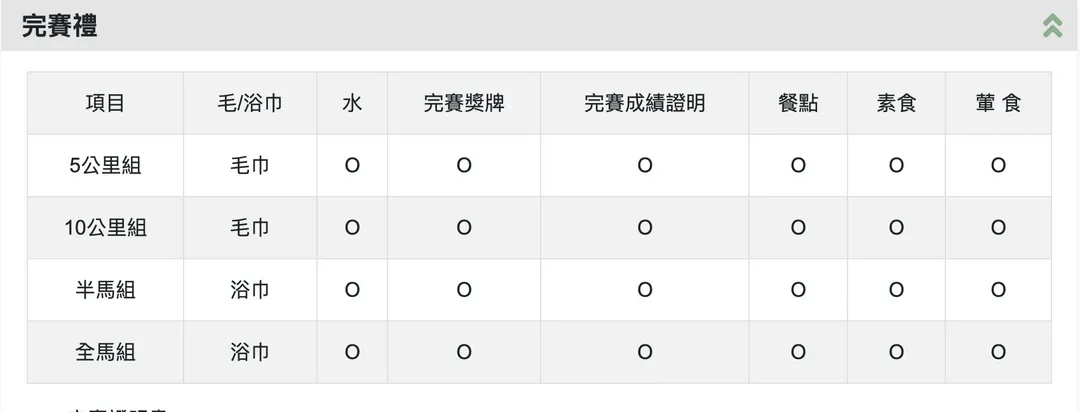Click the 水 column header
Viewport: 1080px width, 412px height.
pos(352,103)
